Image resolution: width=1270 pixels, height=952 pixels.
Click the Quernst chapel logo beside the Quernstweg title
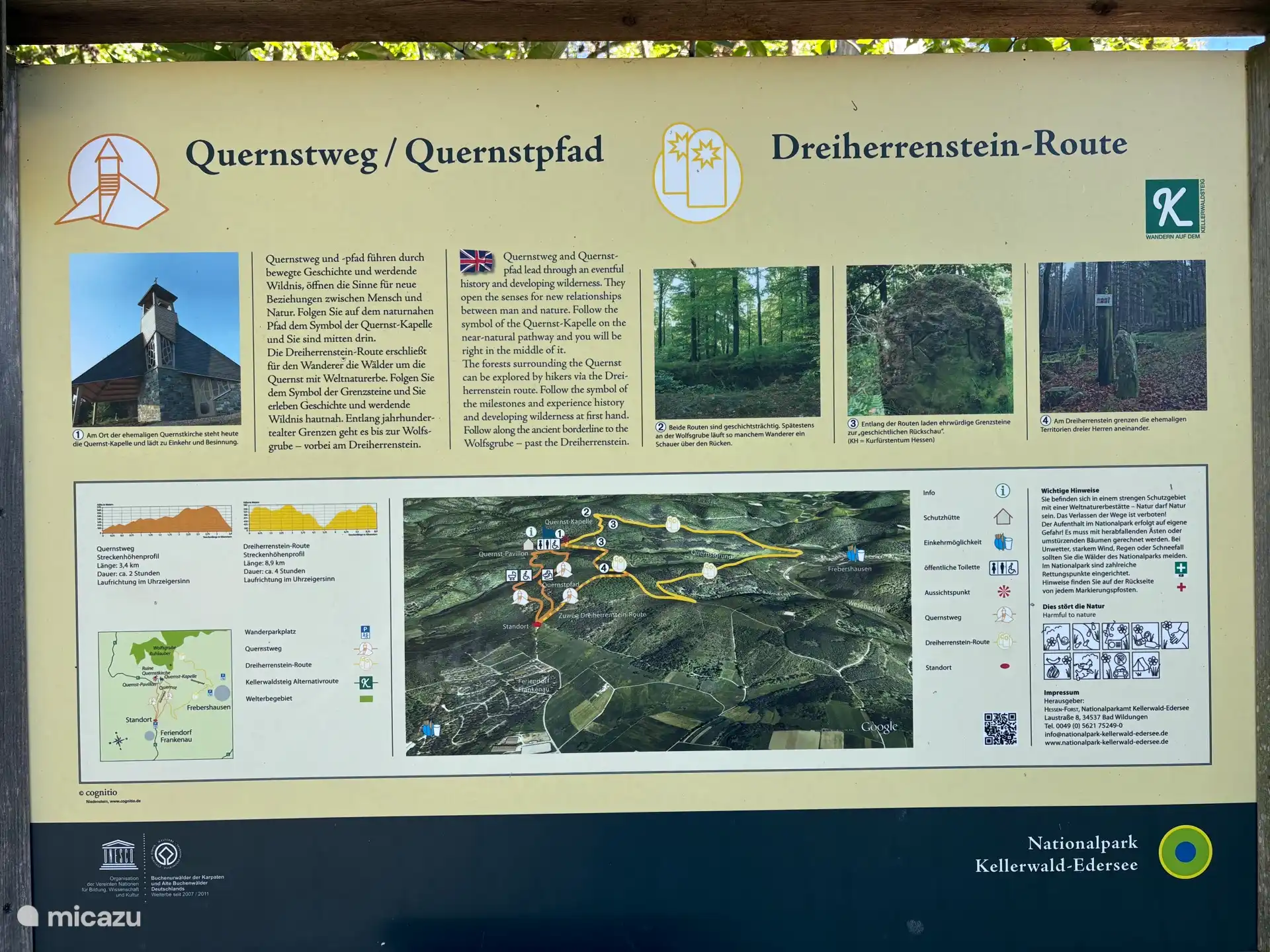111,182
